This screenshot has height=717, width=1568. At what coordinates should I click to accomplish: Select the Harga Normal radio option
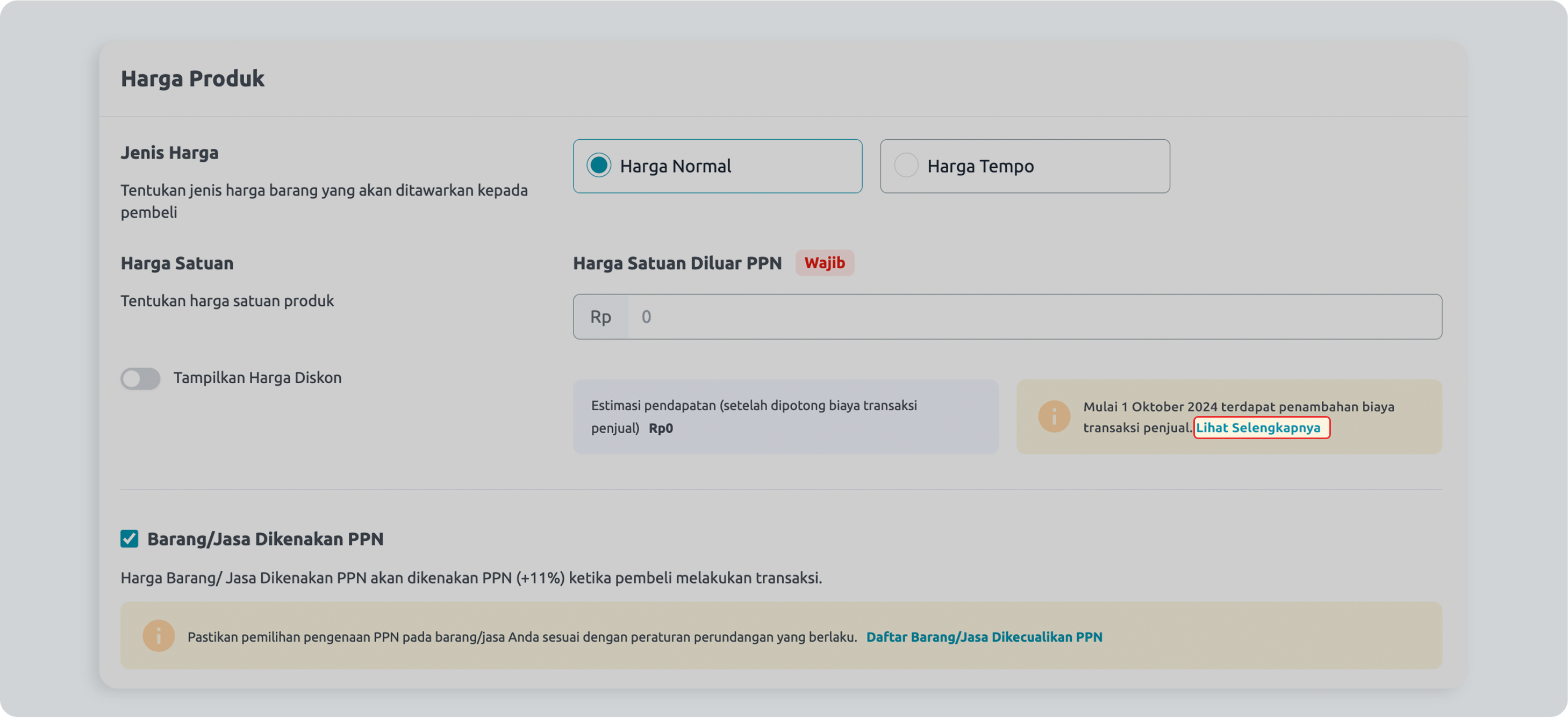pyautogui.click(x=717, y=166)
